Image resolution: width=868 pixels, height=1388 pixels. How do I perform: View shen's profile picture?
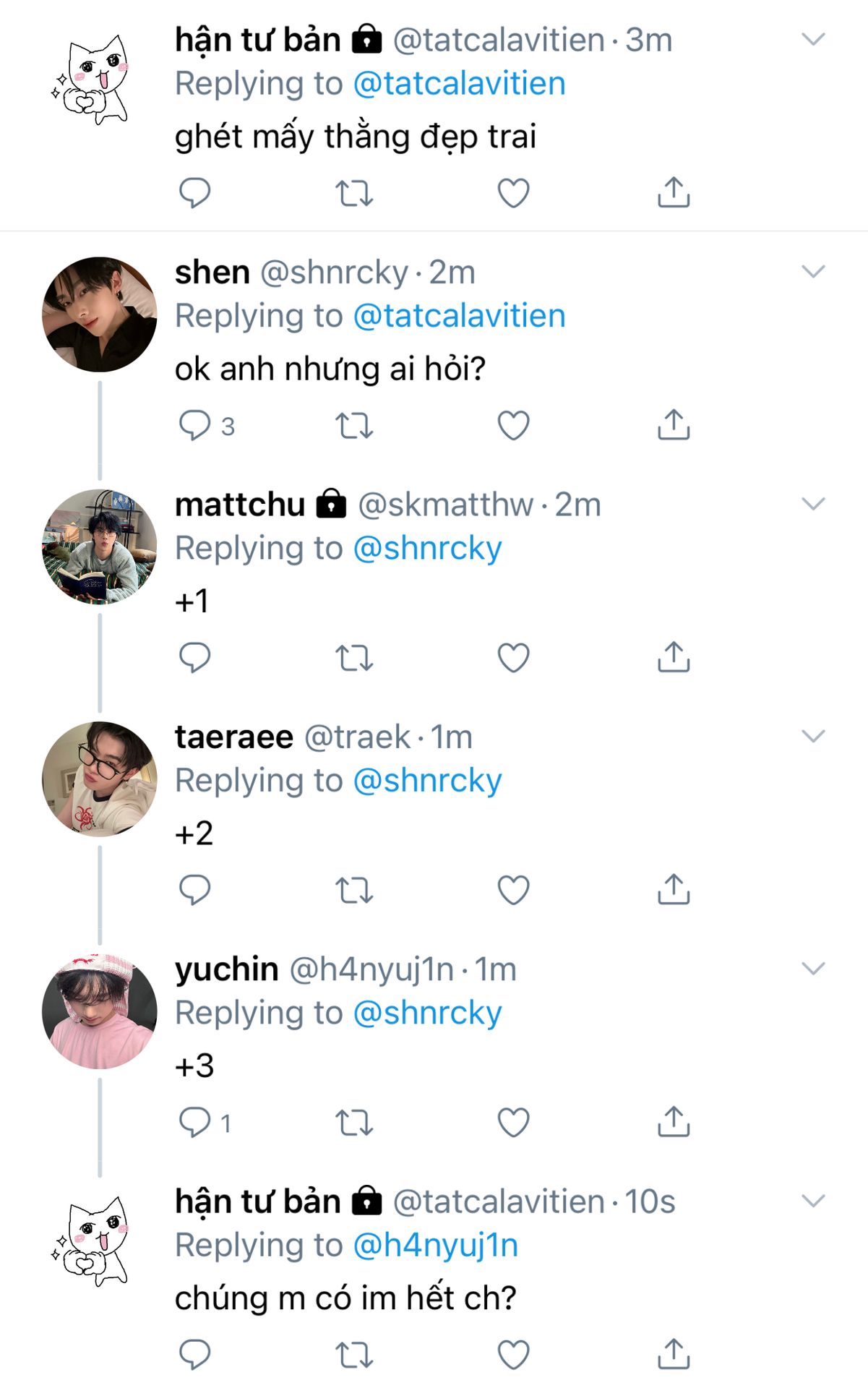(x=100, y=314)
